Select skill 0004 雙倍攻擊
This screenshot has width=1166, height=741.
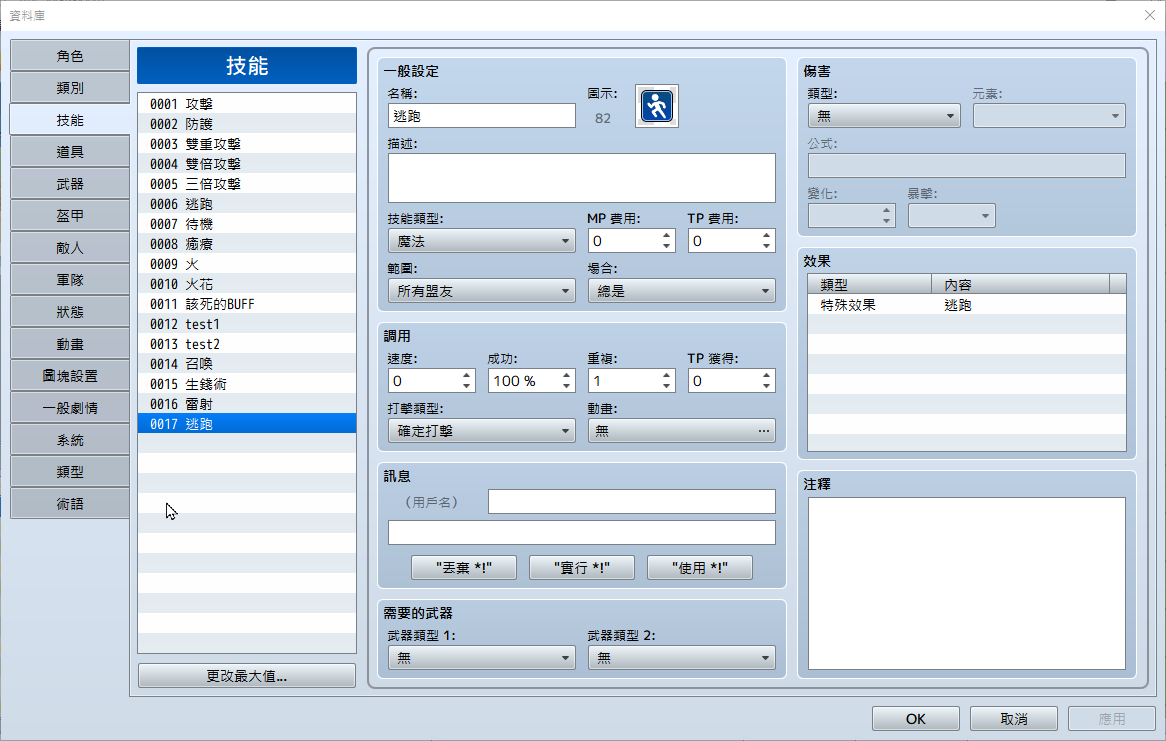pyautogui.click(x=247, y=164)
